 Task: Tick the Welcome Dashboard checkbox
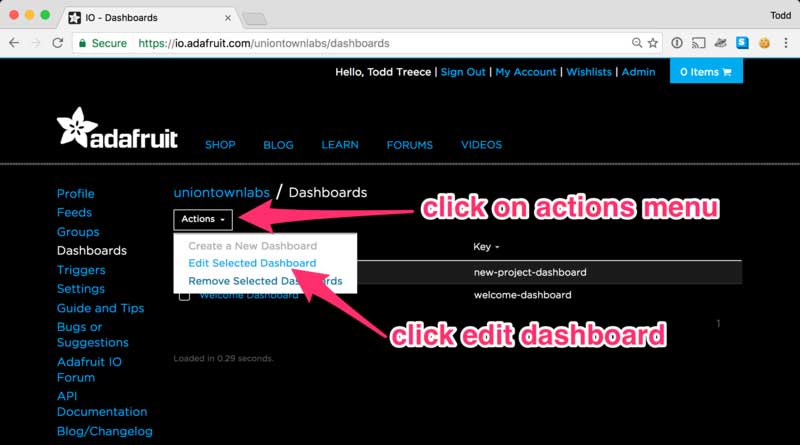(x=184, y=296)
